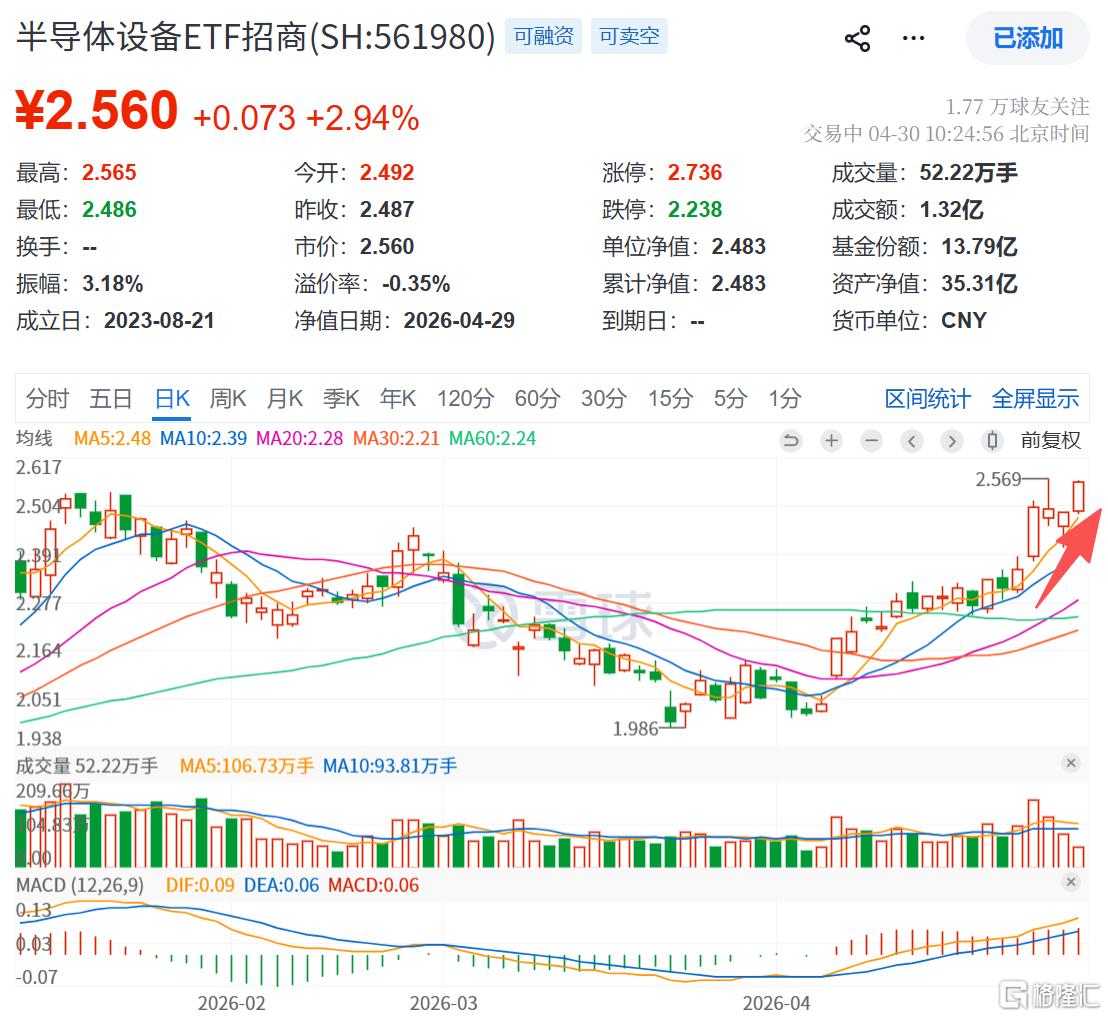Click the 成交量 value 52.22万手 in the stats
Viewport: 1108px width, 1018px height.
tap(968, 172)
